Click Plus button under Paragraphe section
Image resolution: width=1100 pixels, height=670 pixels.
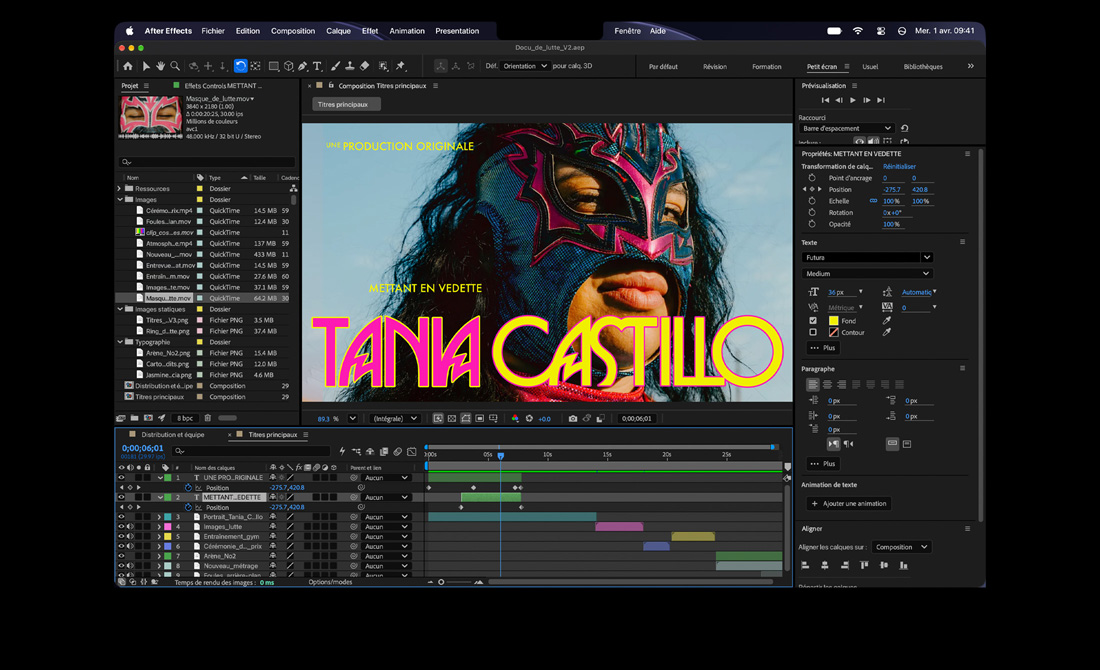click(x=824, y=464)
